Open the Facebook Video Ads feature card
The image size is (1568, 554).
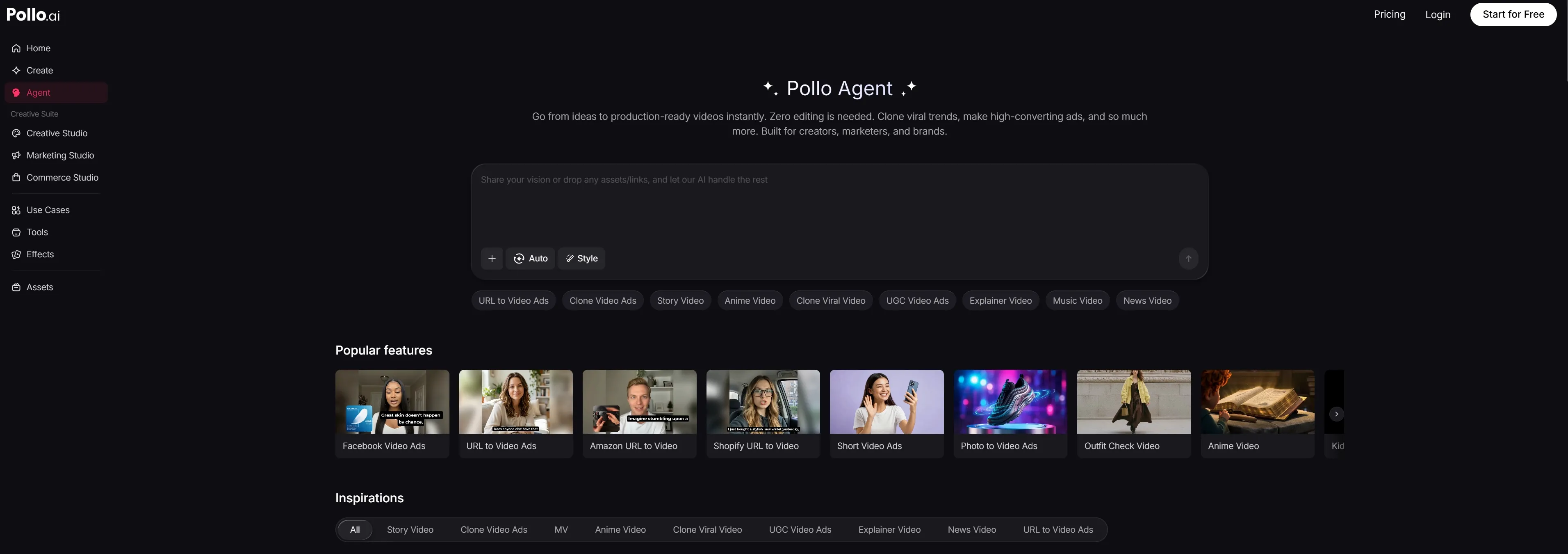tap(392, 414)
